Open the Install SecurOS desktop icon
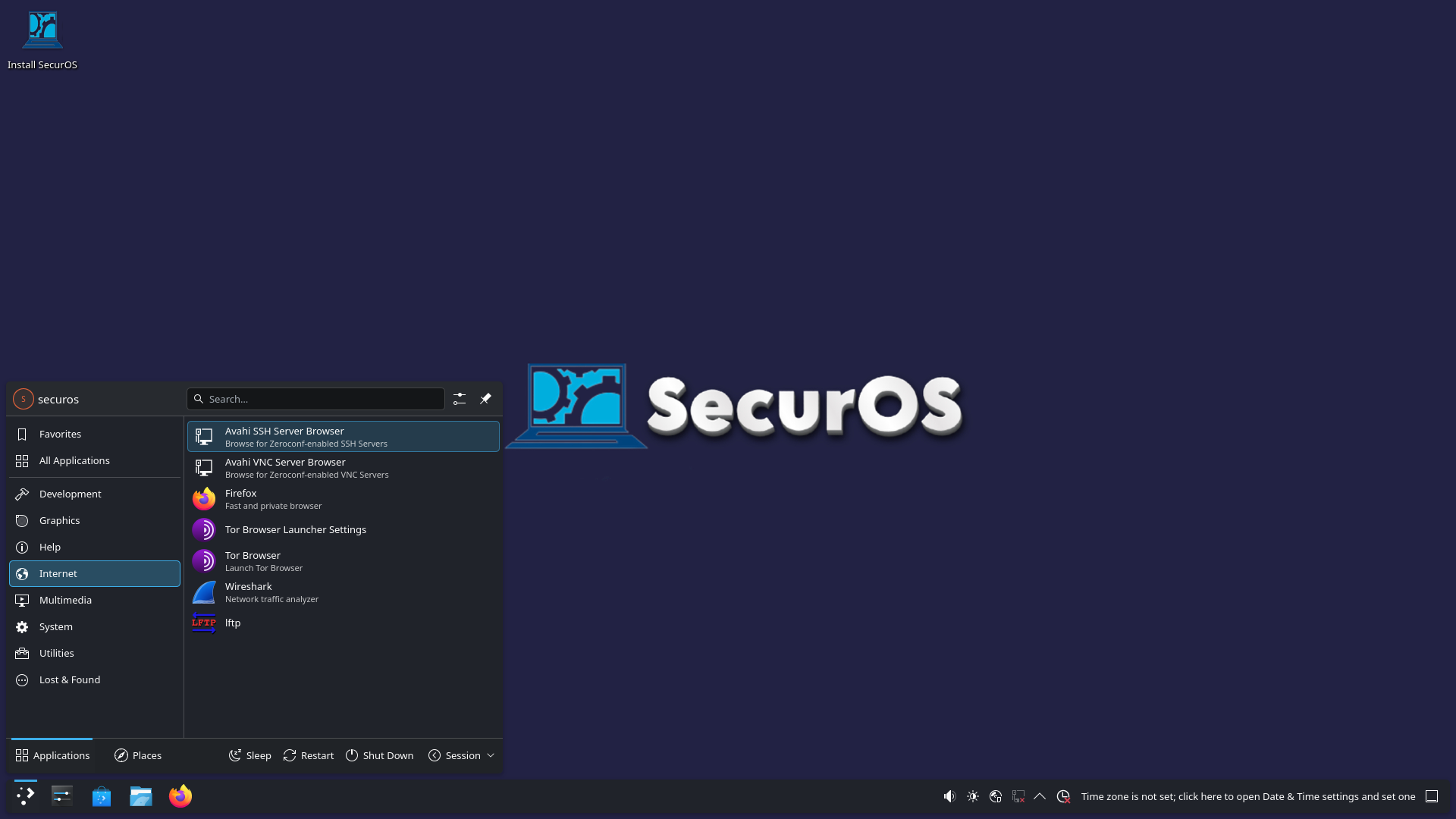Image resolution: width=1456 pixels, height=819 pixels. click(42, 30)
